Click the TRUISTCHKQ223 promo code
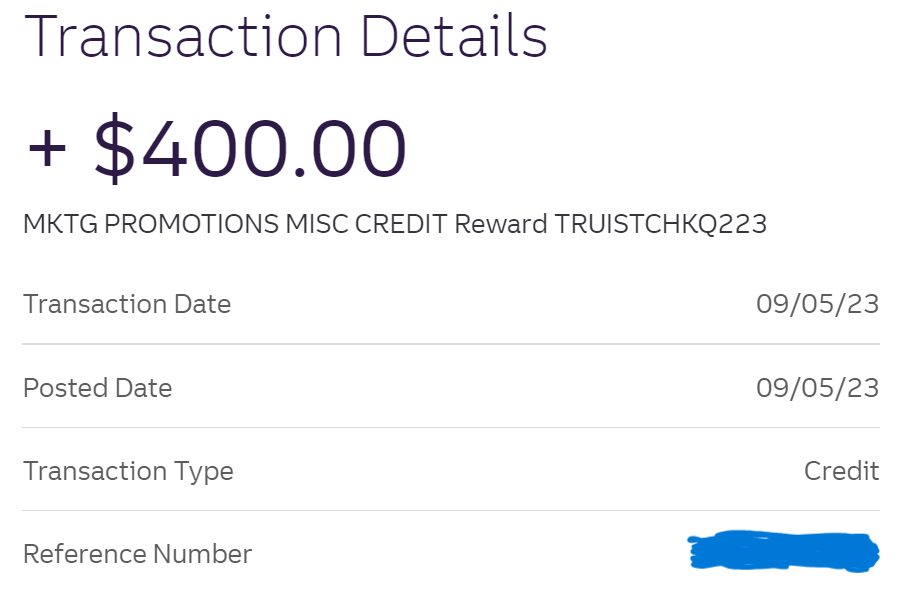Image resolution: width=897 pixels, height=610 pixels. (661, 224)
